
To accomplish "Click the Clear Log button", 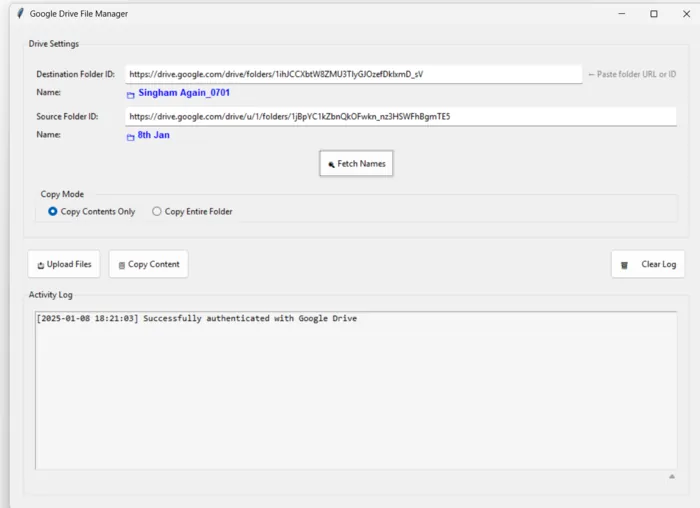I will click(x=648, y=264).
